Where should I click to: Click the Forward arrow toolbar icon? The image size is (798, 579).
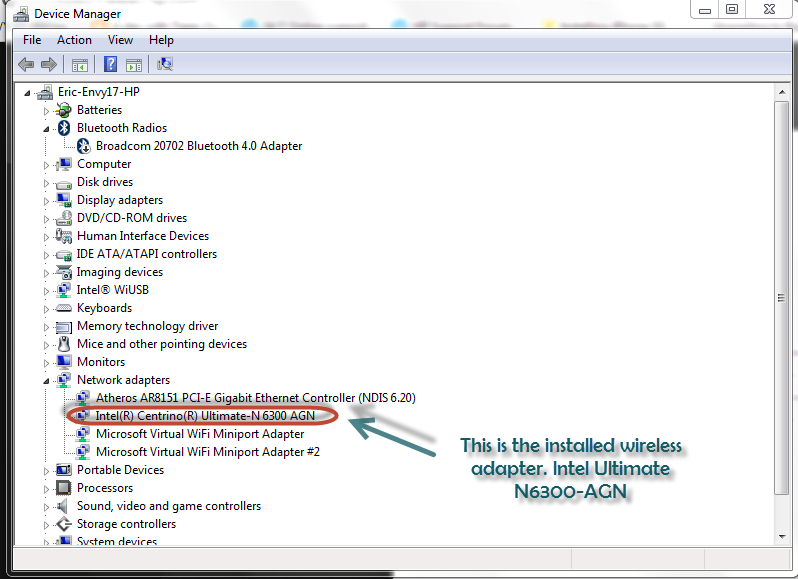point(48,65)
